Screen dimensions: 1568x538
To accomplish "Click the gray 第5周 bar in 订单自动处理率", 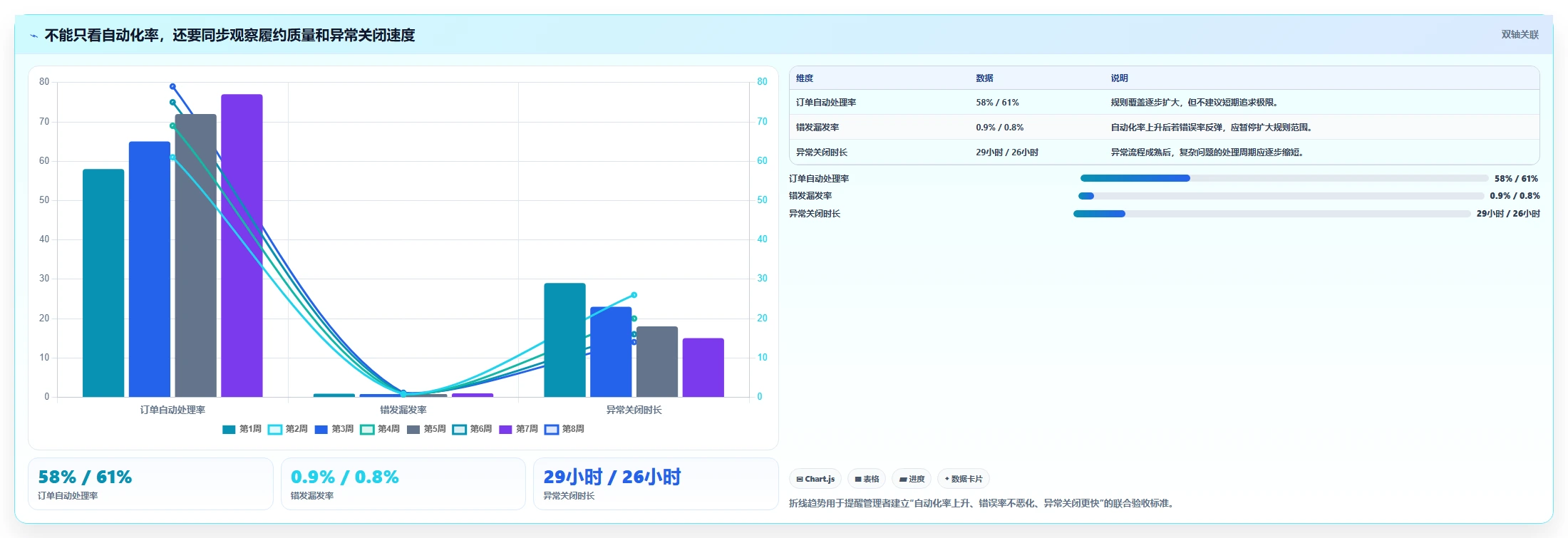I will (x=196, y=256).
